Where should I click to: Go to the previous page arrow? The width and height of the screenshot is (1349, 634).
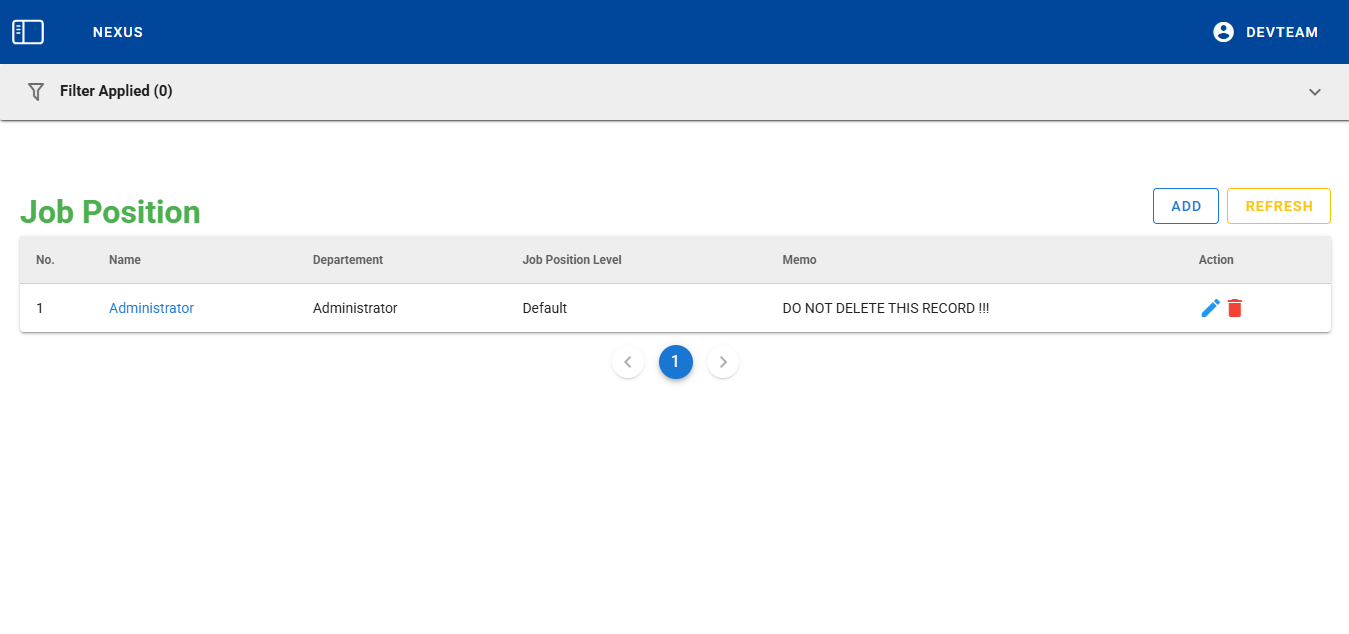628,362
